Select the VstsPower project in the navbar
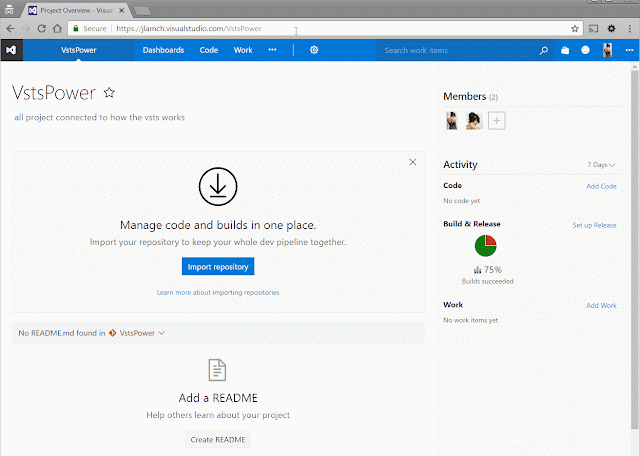Screen dimensions: 640x456 point(79,50)
